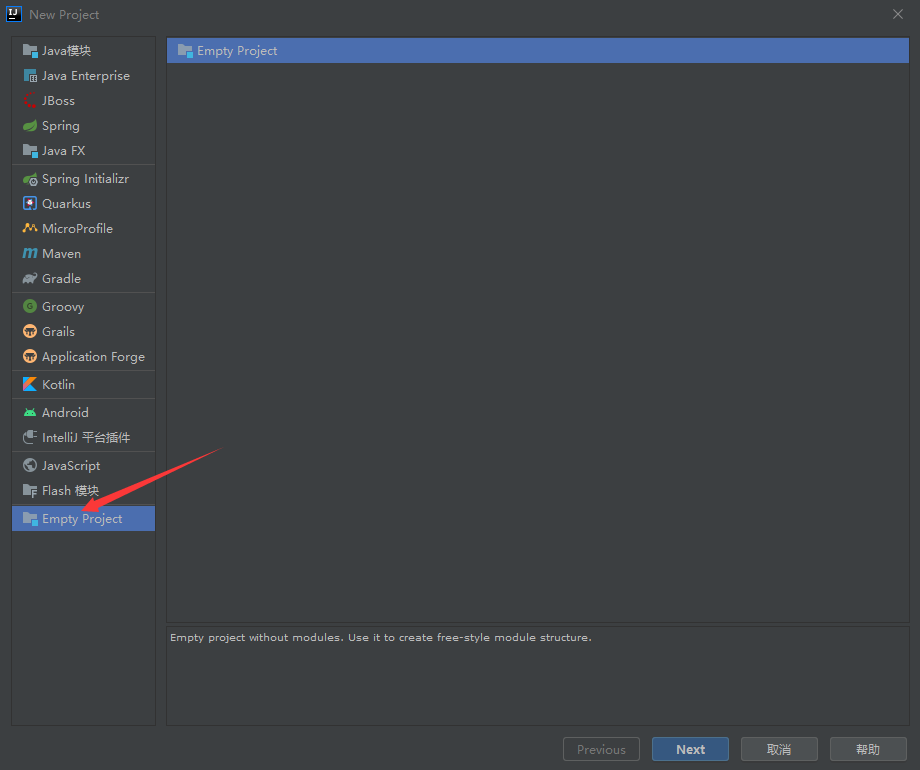Choose Spring Initializr generator
The height and width of the screenshot is (770, 920).
[83, 179]
